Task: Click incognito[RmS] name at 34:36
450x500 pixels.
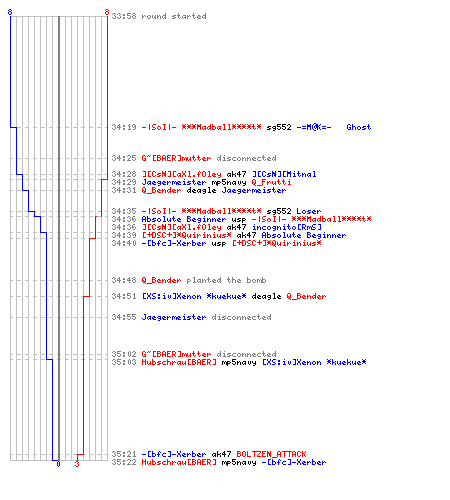Action: pos(287,227)
